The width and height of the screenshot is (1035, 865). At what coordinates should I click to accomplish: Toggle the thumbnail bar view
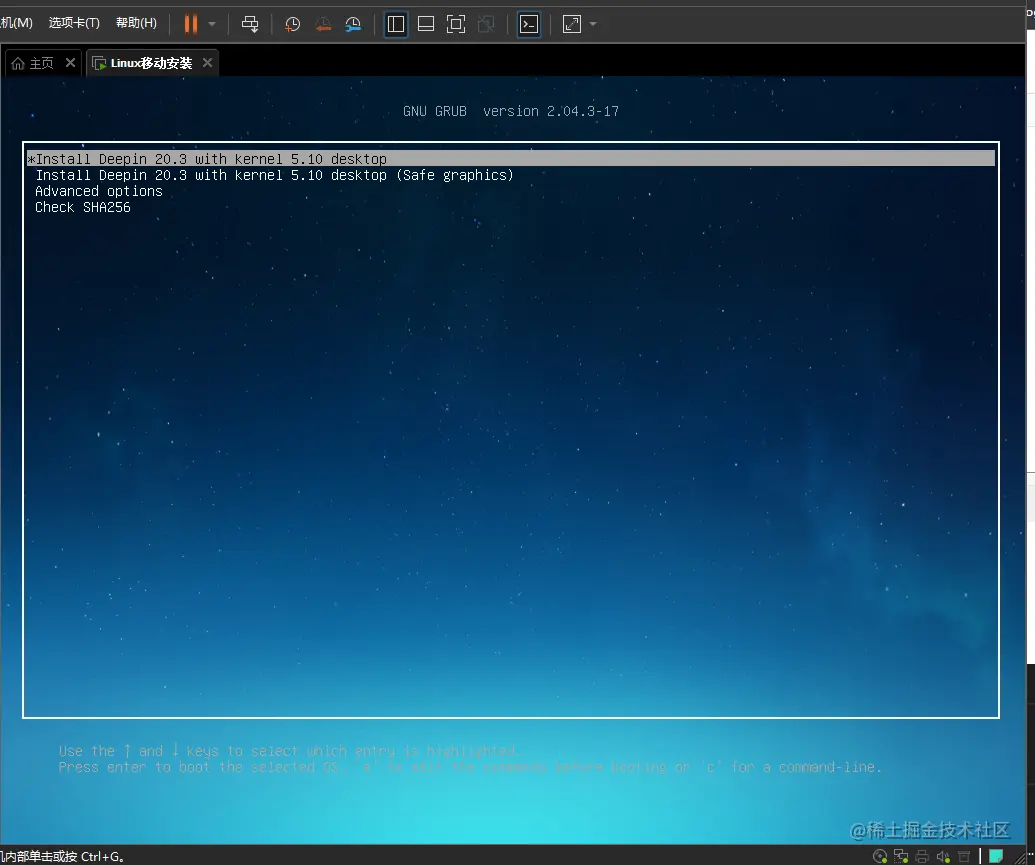click(426, 24)
